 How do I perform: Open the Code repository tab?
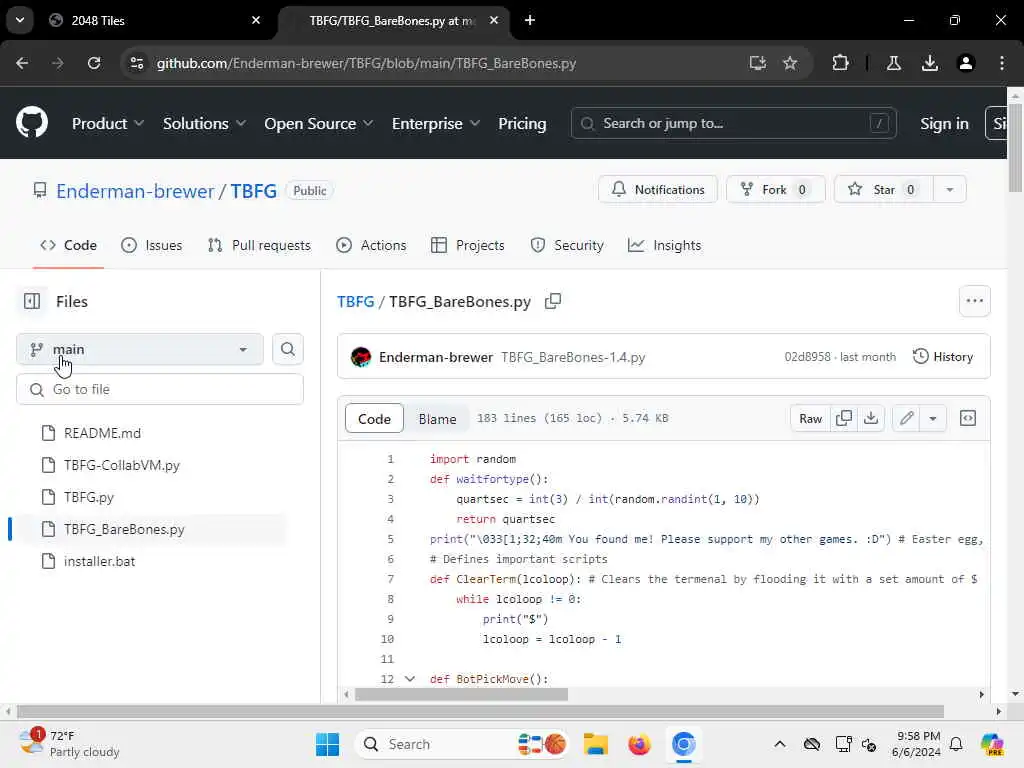point(69,246)
